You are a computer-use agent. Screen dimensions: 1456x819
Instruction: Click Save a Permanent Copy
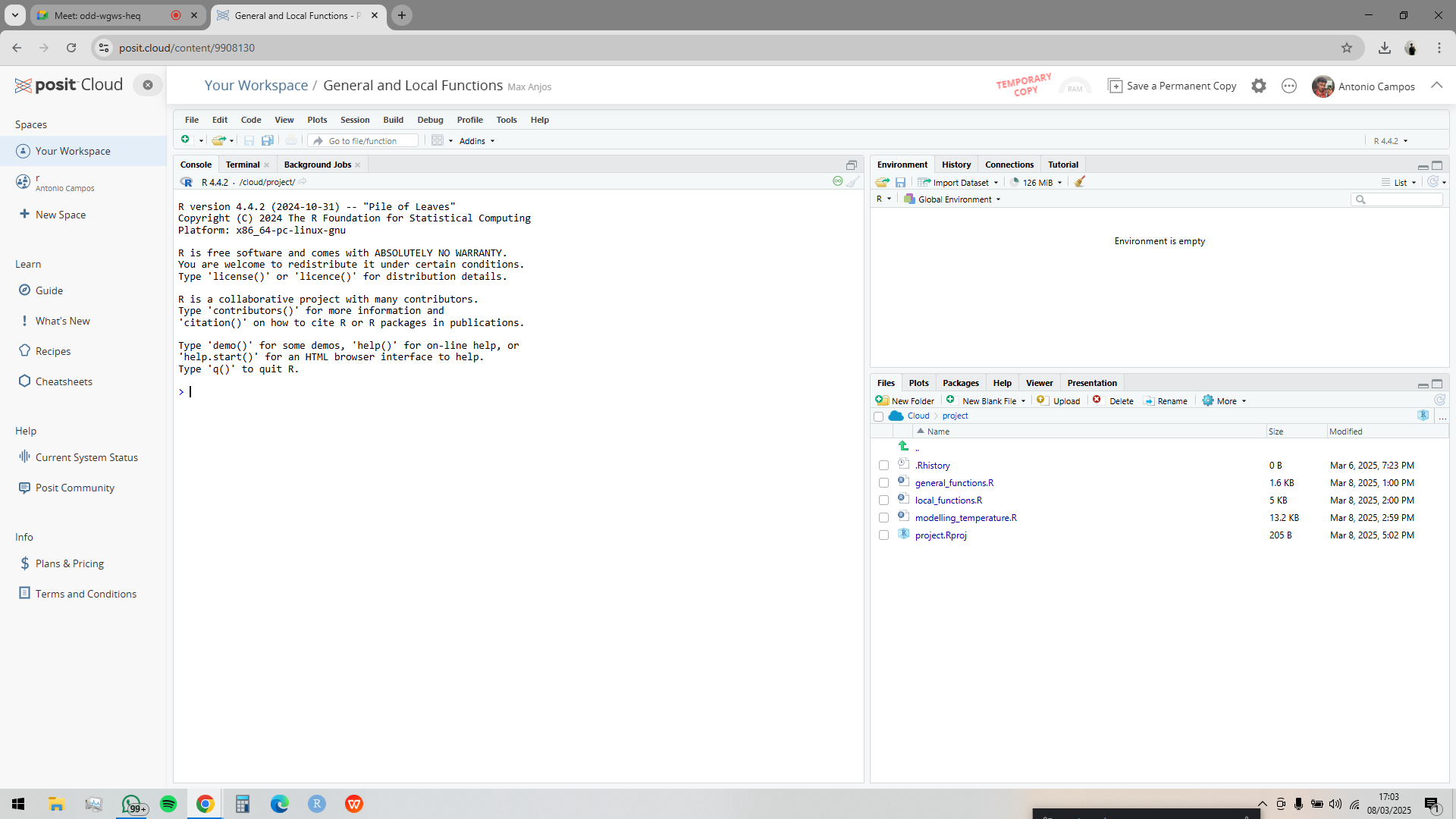(x=1172, y=86)
